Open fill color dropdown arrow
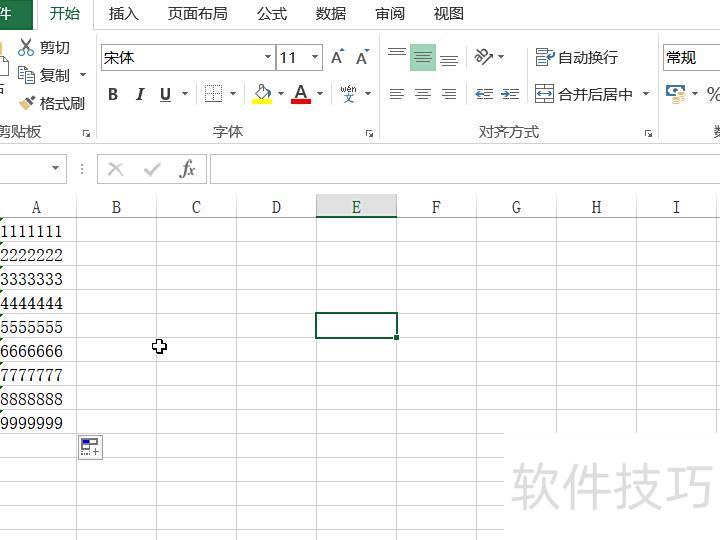Image resolution: width=720 pixels, height=540 pixels. click(281, 94)
